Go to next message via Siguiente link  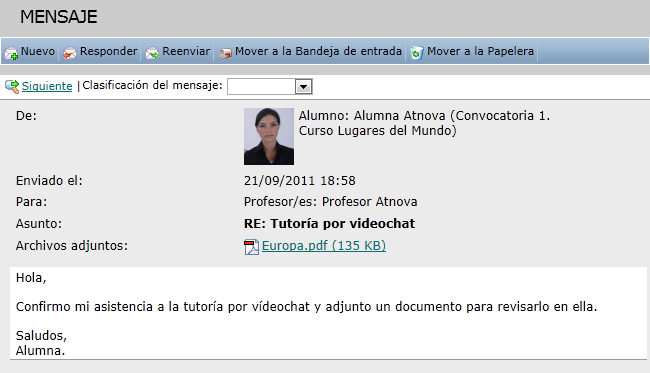[47, 86]
